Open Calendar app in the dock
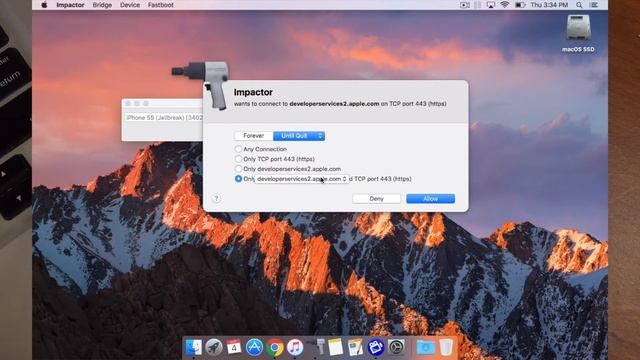 [234, 347]
